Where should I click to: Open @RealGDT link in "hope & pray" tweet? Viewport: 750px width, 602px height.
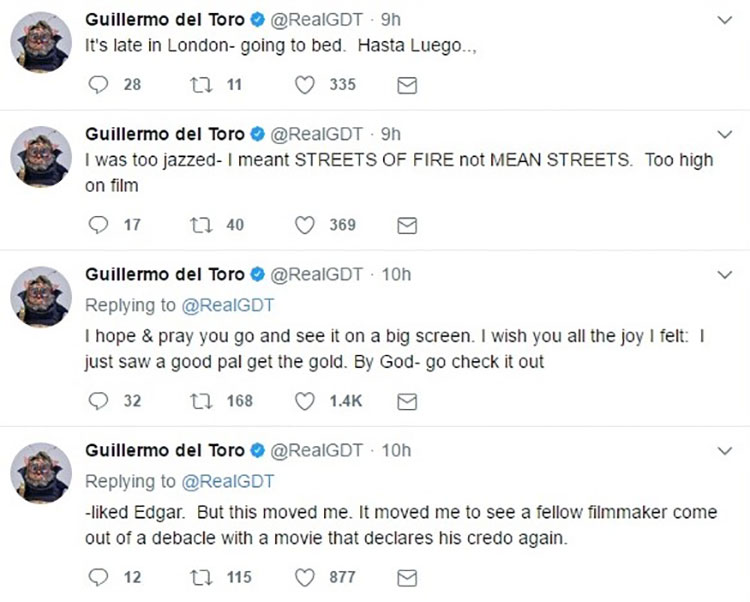(228, 305)
